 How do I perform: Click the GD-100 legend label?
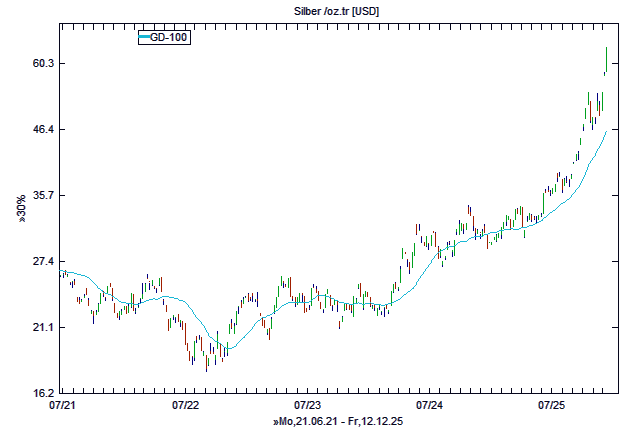click(169, 37)
